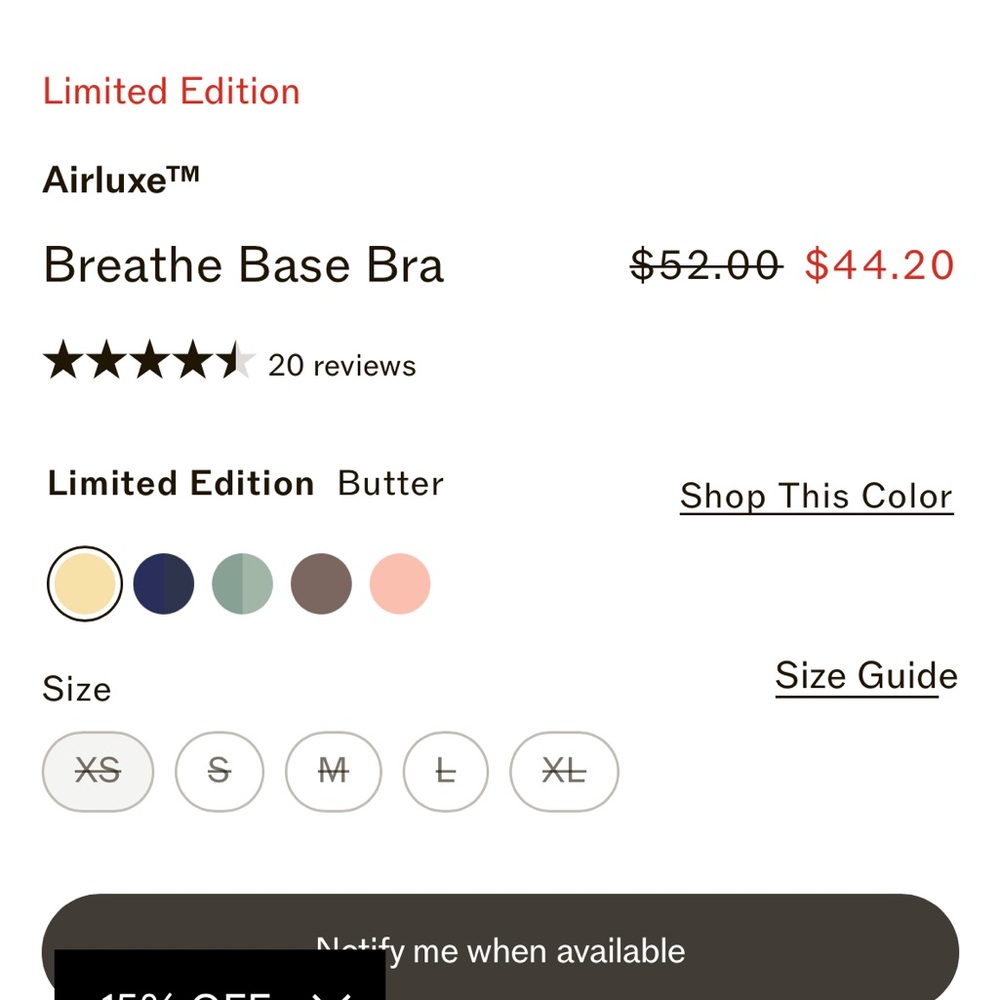Viewport: 1000px width, 1000px height.
Task: Choose size XL
Action: coord(564,770)
